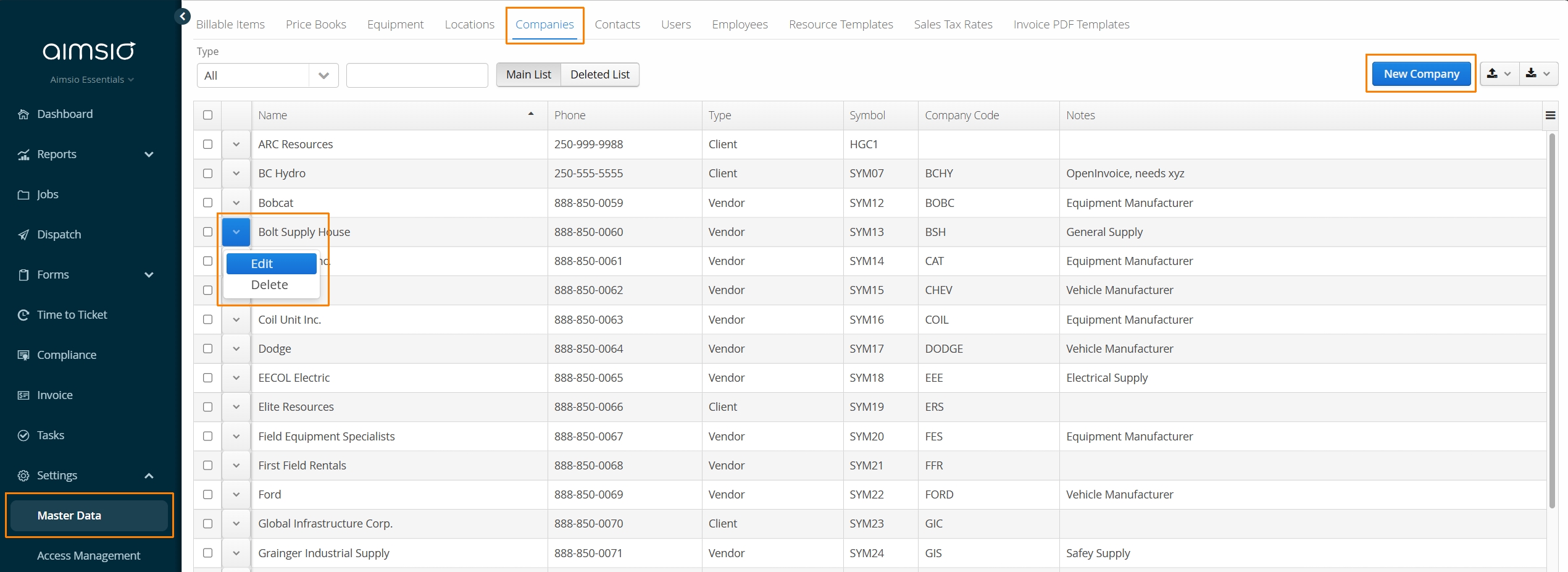Click the upload/import icon button
This screenshot has height=572, width=1568.
pos(1499,74)
